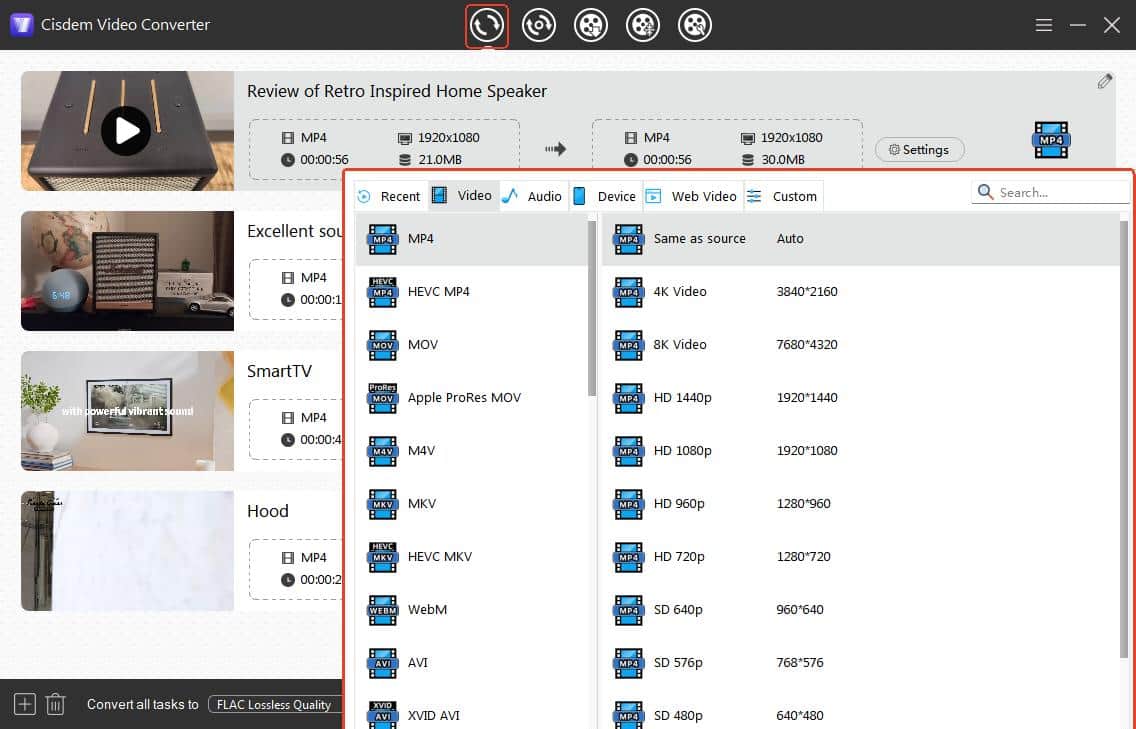Choose 8K Video 7680*4320 preset
1136x729 pixels.
click(860, 344)
